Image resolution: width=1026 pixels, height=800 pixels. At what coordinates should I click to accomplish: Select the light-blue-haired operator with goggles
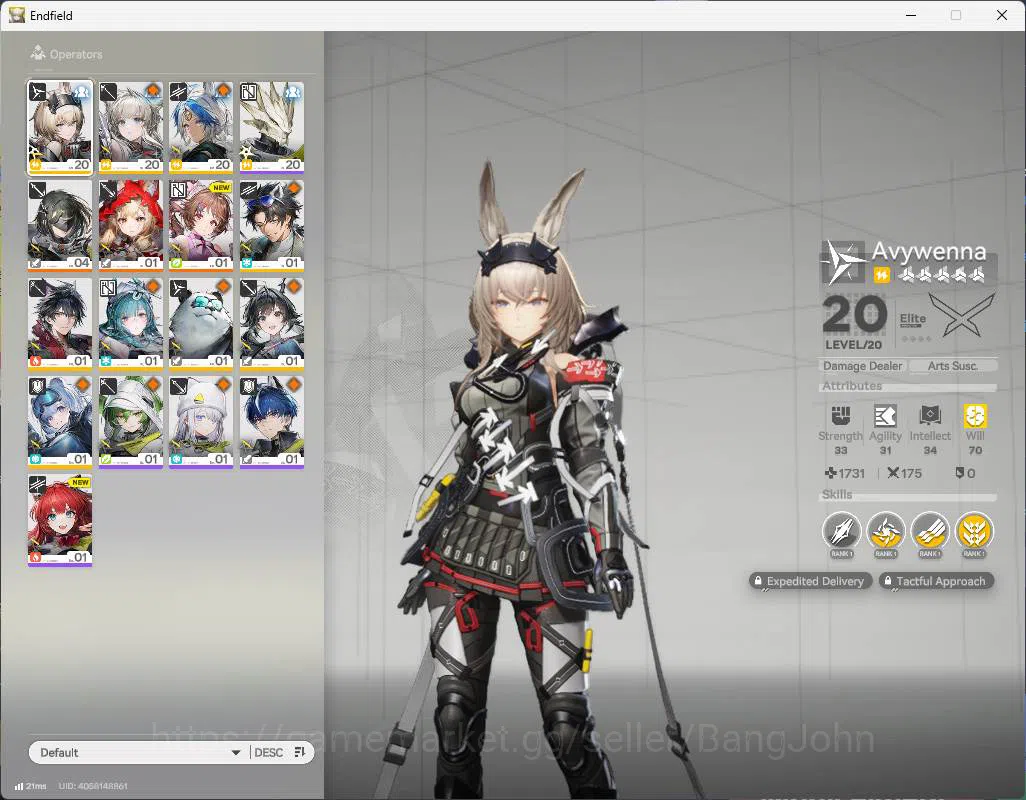60,422
